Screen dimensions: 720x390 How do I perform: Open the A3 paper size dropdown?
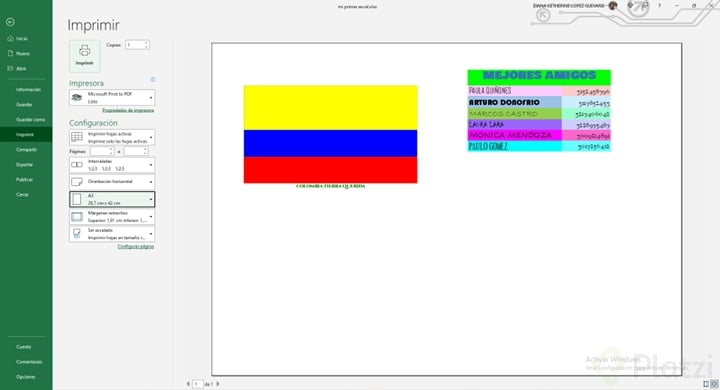tap(112, 199)
